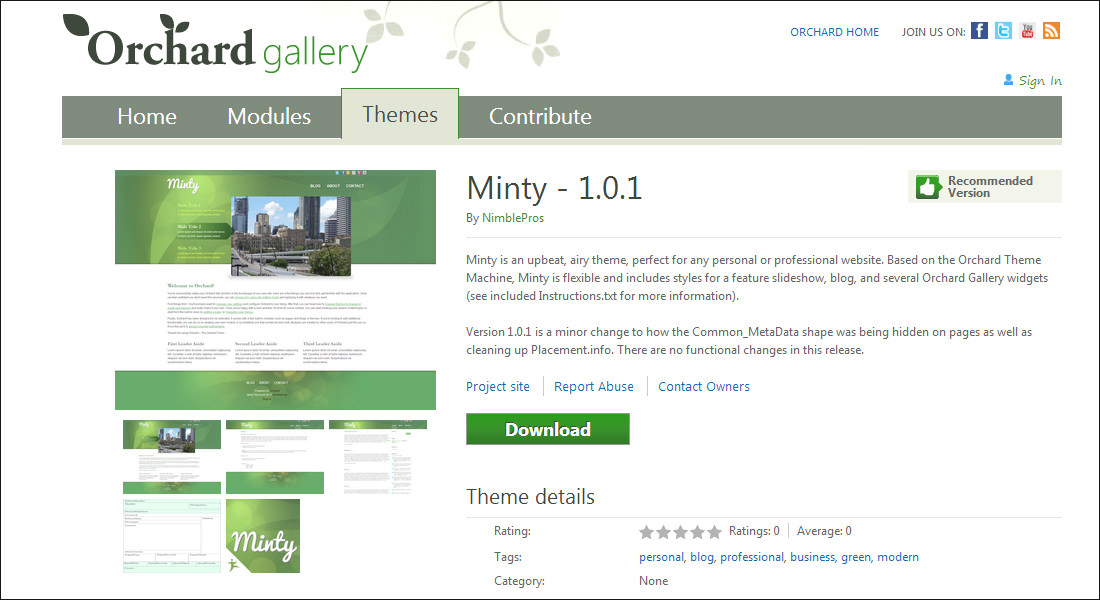Click the Sign In link
1100x600 pixels.
pyautogui.click(x=1040, y=81)
